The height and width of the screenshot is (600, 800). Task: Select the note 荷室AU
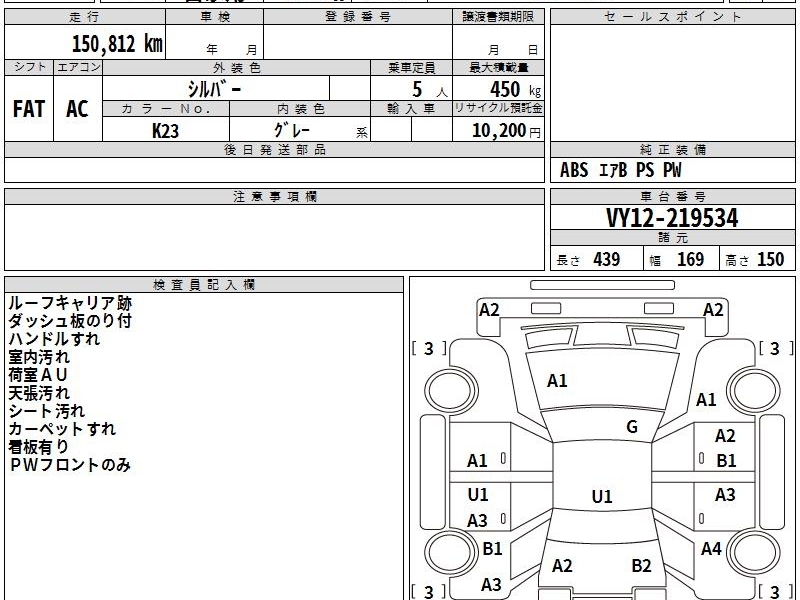pos(38,375)
